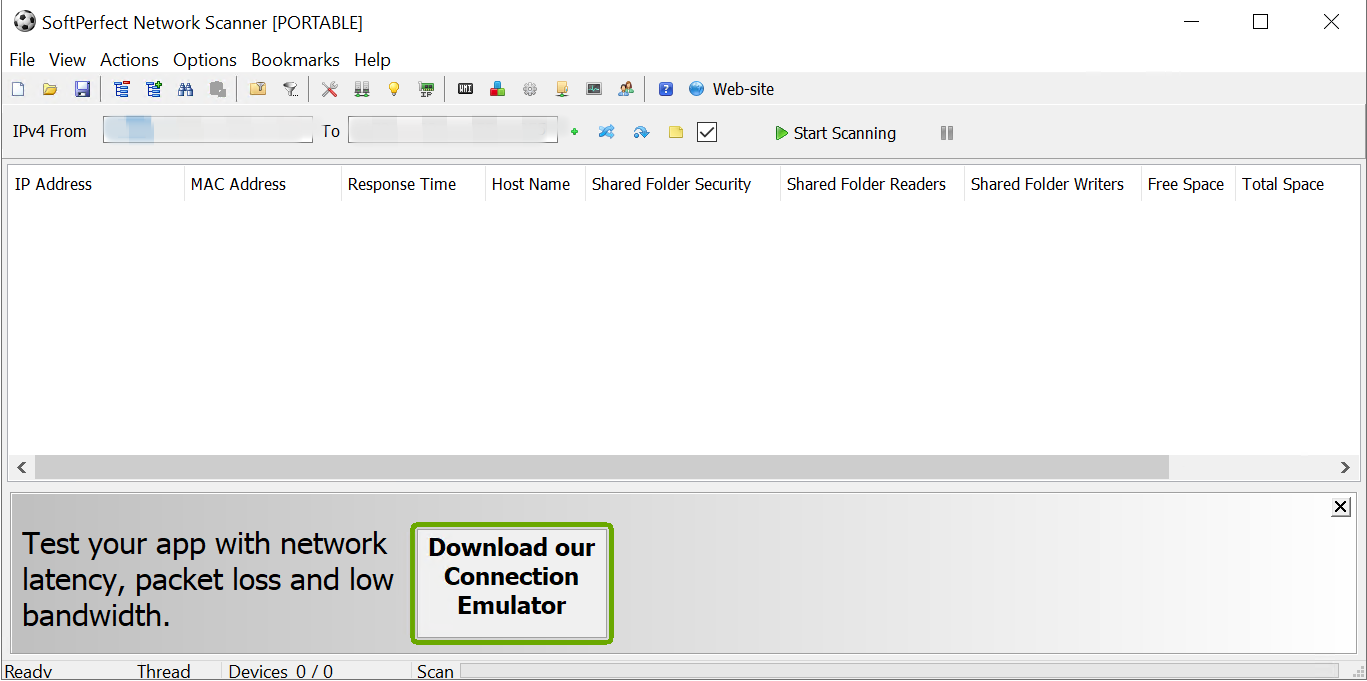Open the View menu
1367x681 pixels.
click(x=68, y=60)
